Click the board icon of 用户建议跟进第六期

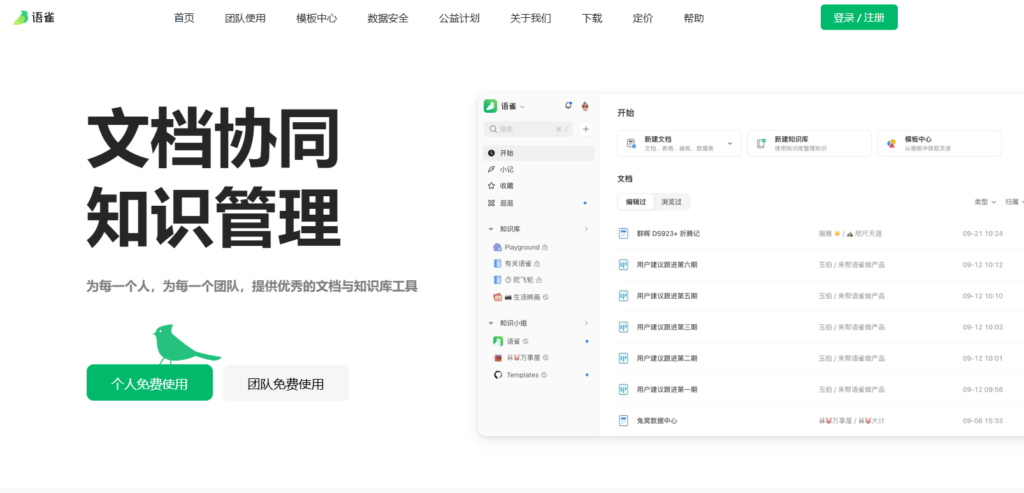tap(623, 264)
